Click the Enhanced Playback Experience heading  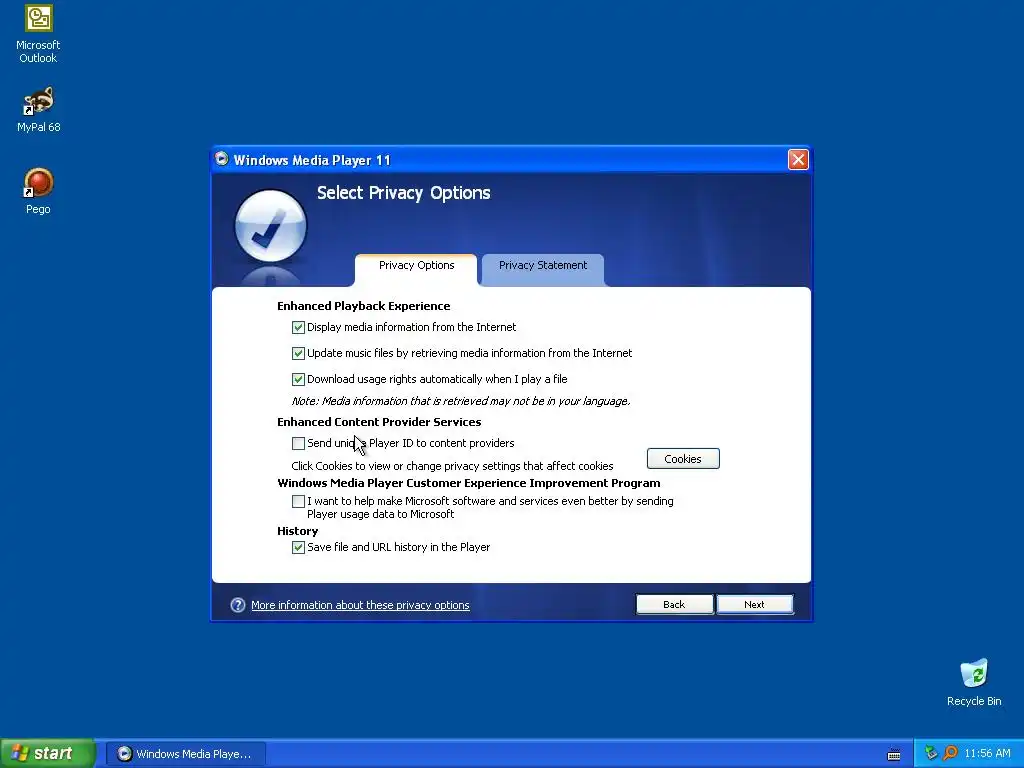click(x=363, y=306)
